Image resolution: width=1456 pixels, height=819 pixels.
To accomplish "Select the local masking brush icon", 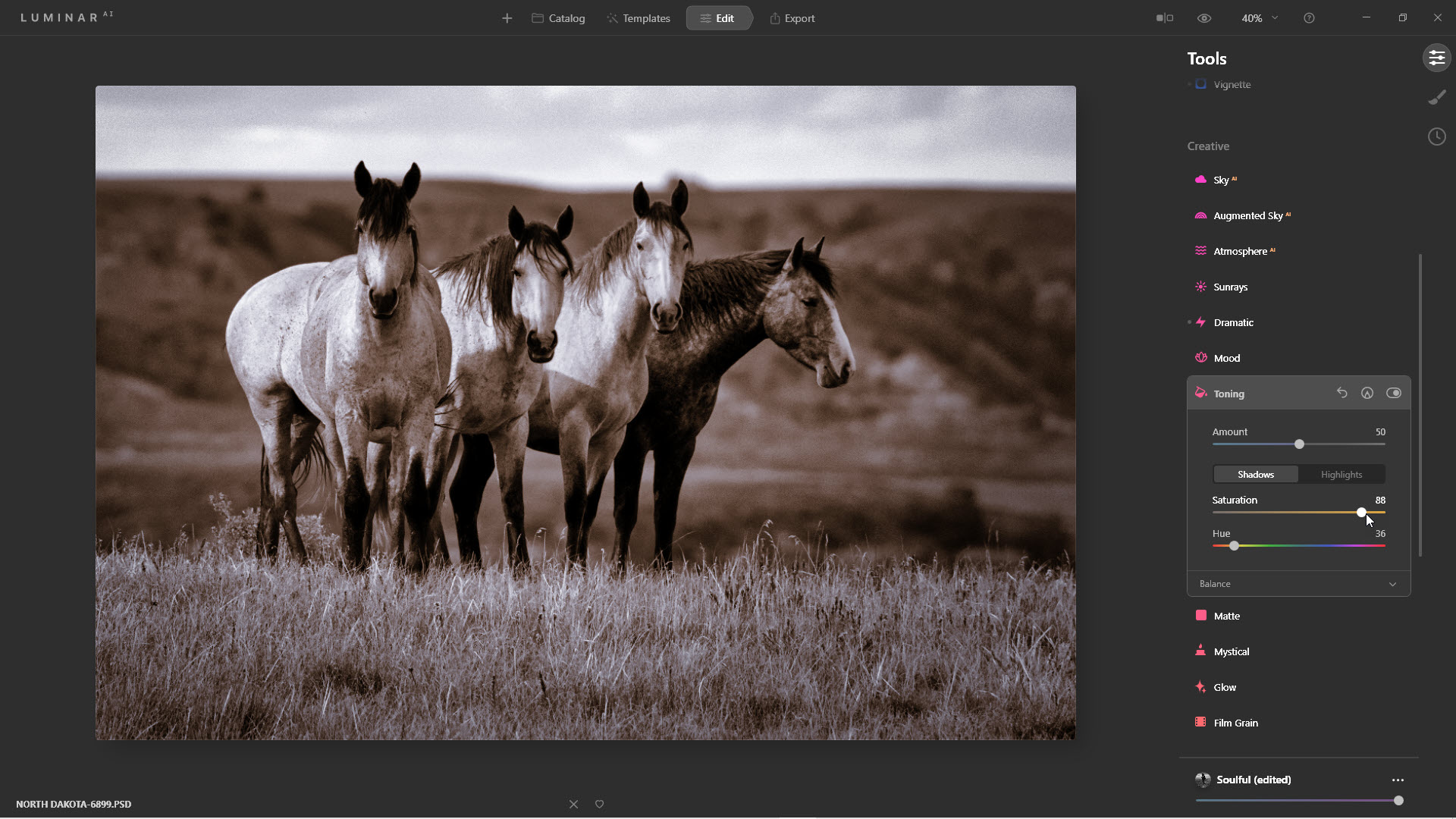I will 1436,98.
